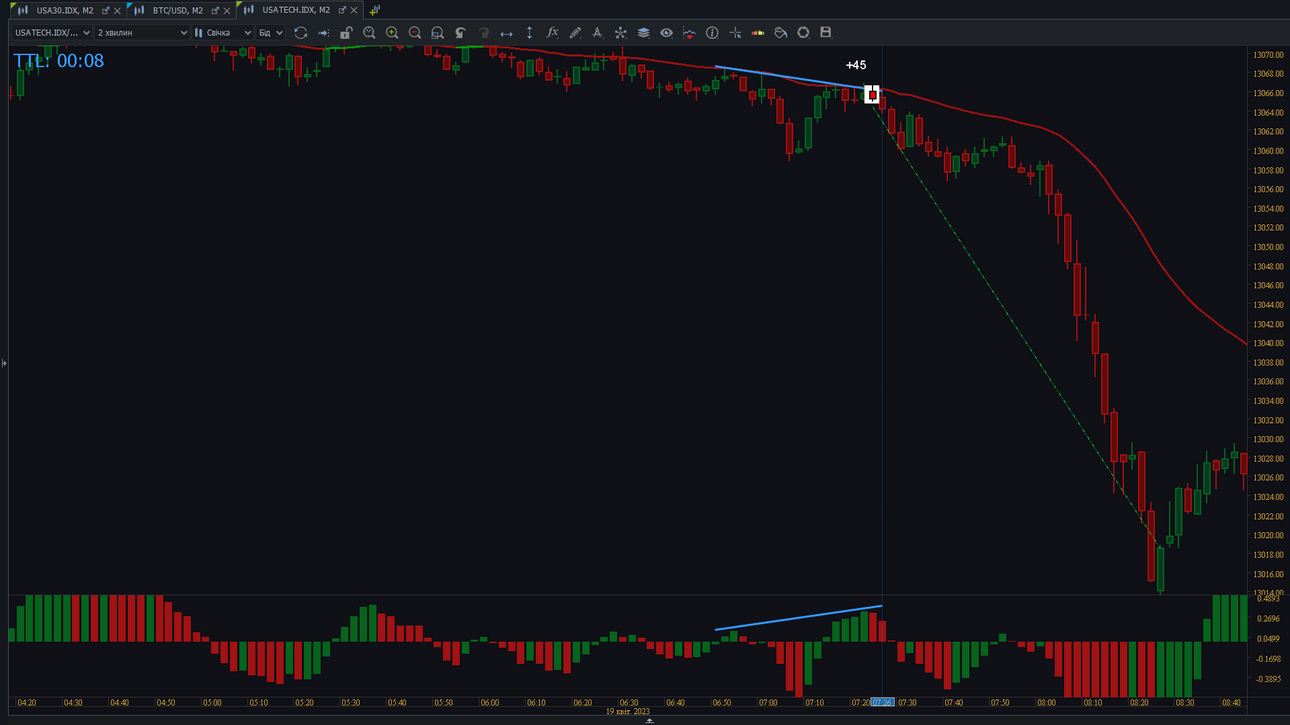1290x725 pixels.
Task: Add a new chart tab with plus icon
Action: [x=375, y=10]
